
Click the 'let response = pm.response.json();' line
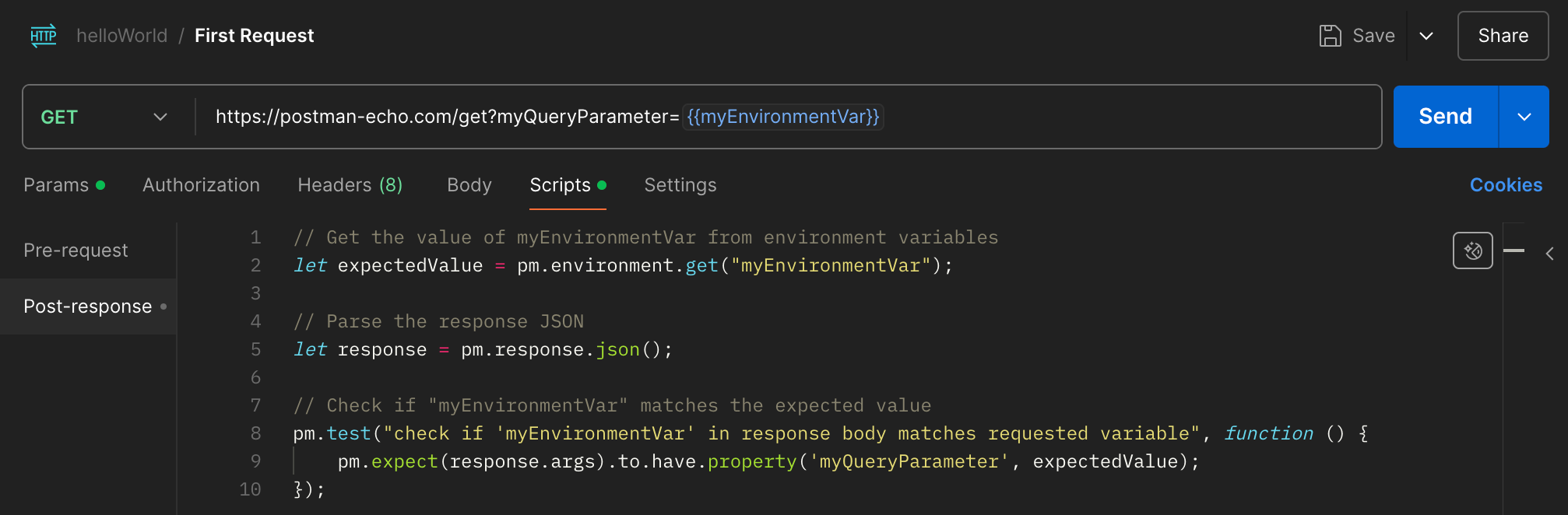point(483,349)
